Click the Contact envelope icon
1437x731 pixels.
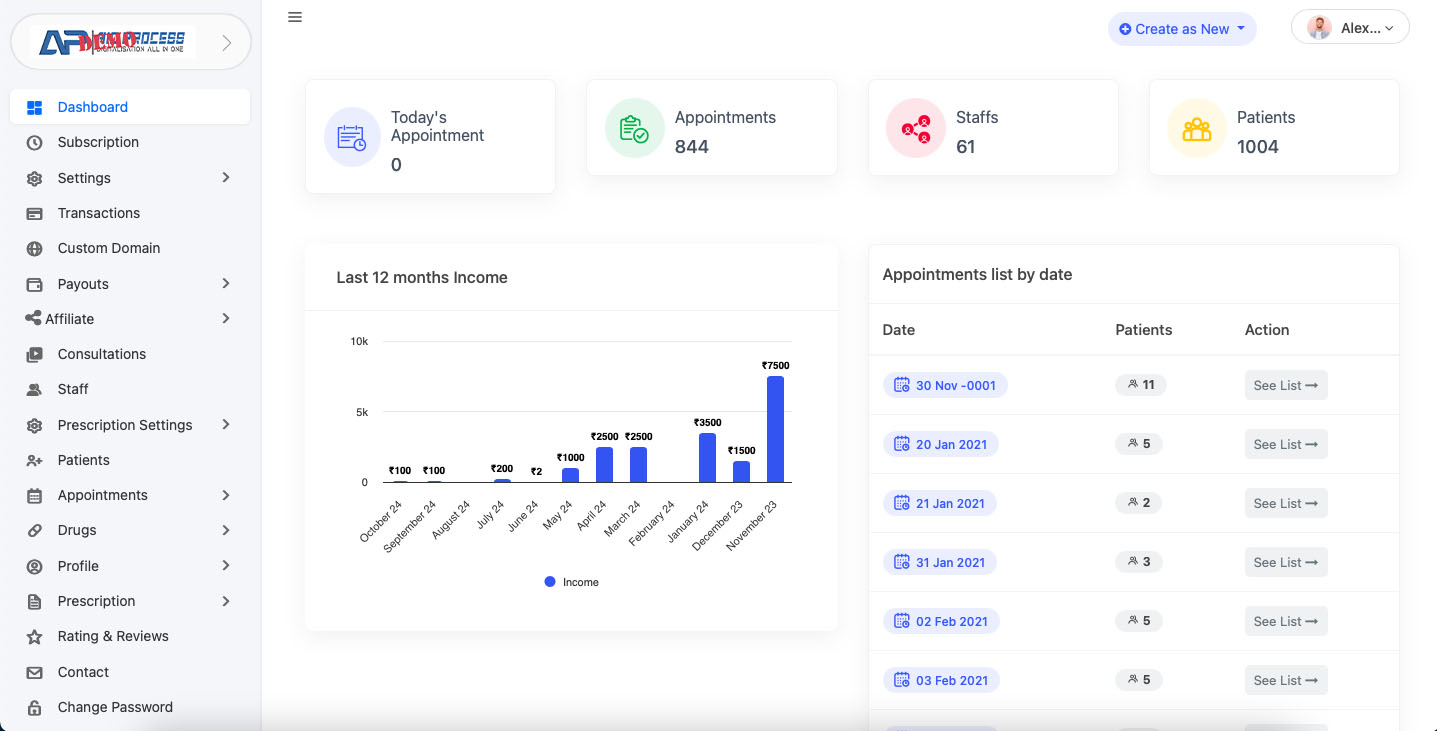pyautogui.click(x=35, y=672)
